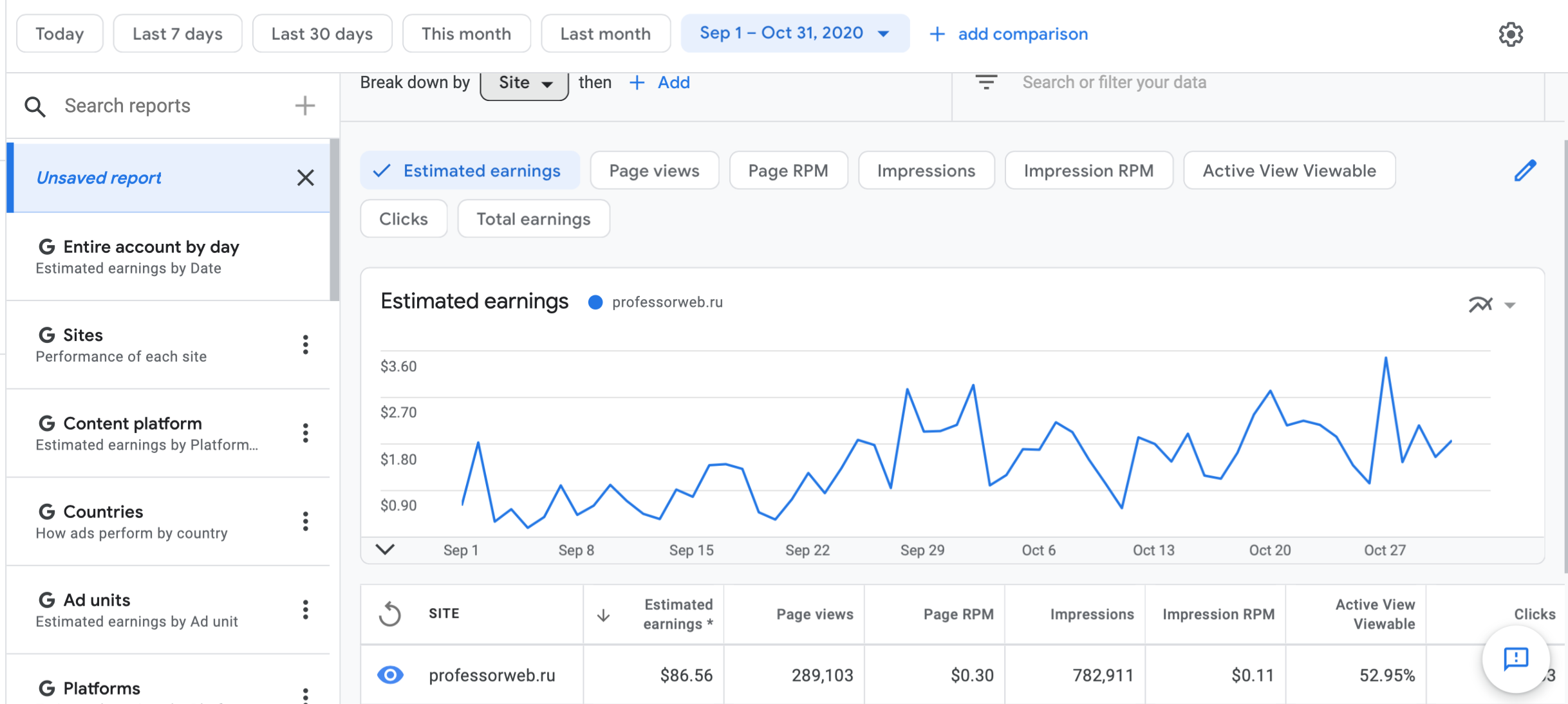Open the settings gear icon
Image resolution: width=1568 pixels, height=704 pixels.
click(x=1511, y=34)
